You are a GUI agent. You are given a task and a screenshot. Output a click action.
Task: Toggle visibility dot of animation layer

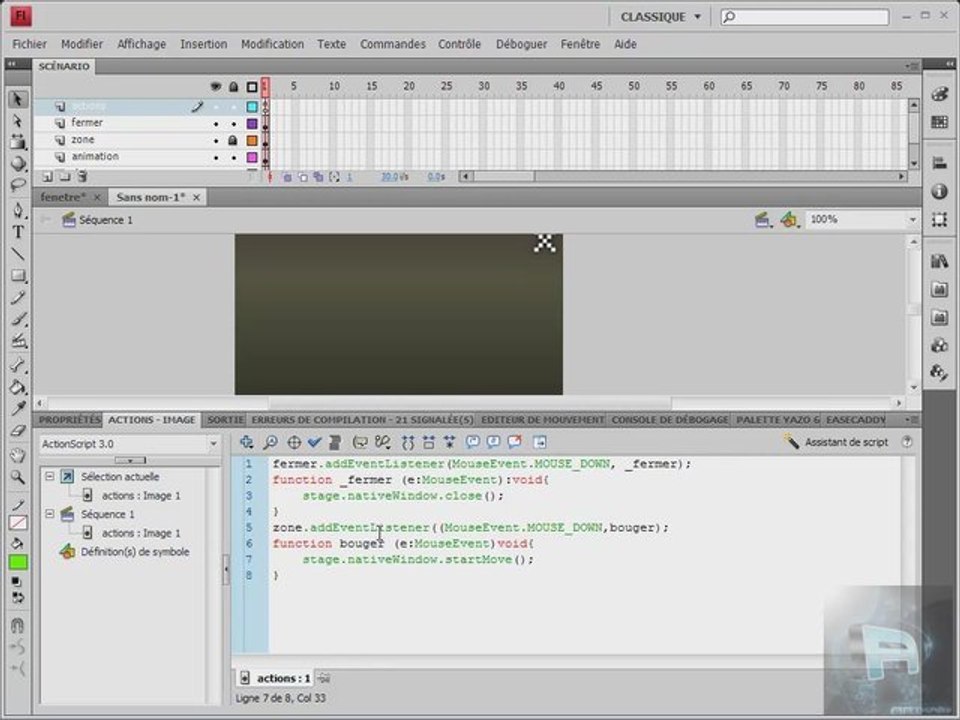click(216, 157)
